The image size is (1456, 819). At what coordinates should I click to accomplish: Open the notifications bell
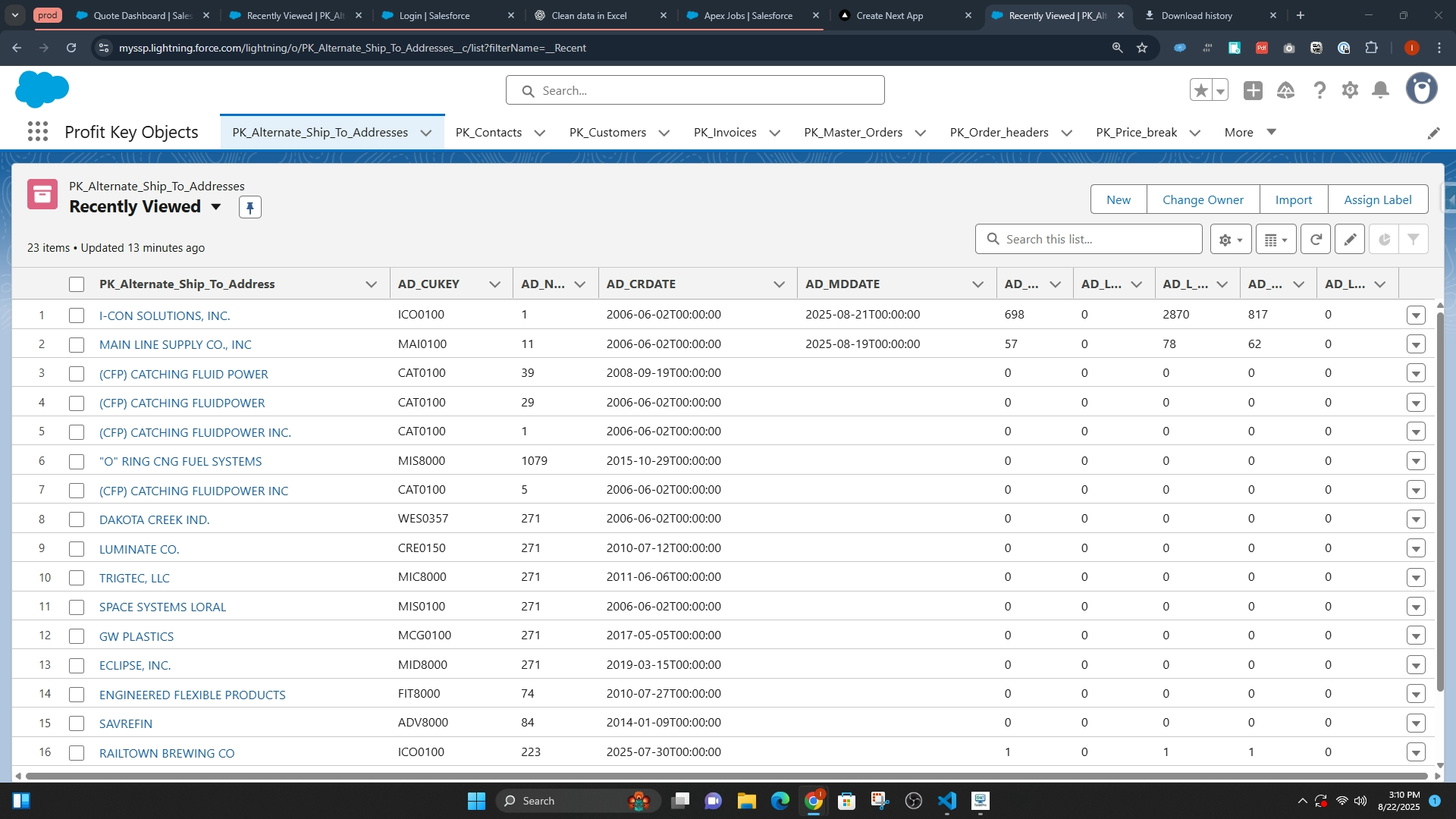tap(1381, 91)
